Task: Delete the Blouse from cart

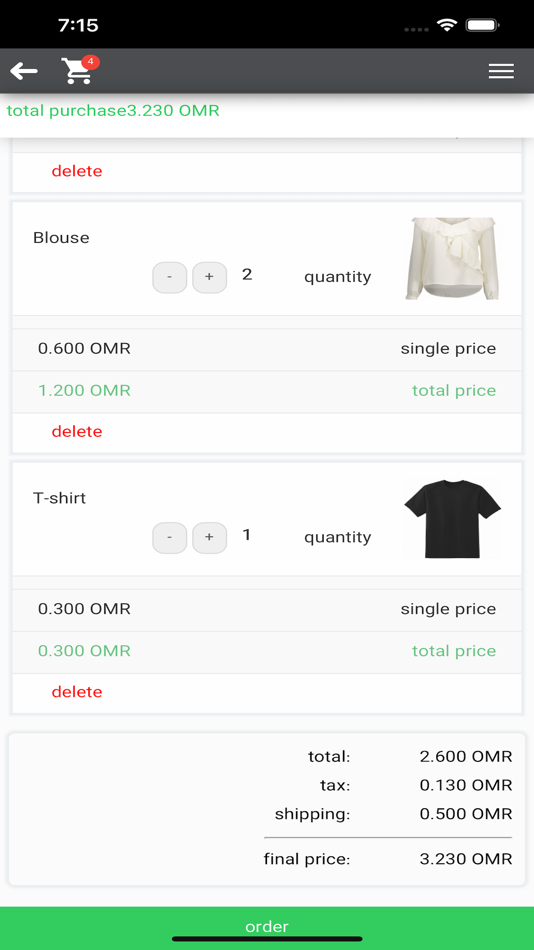Action: (77, 431)
